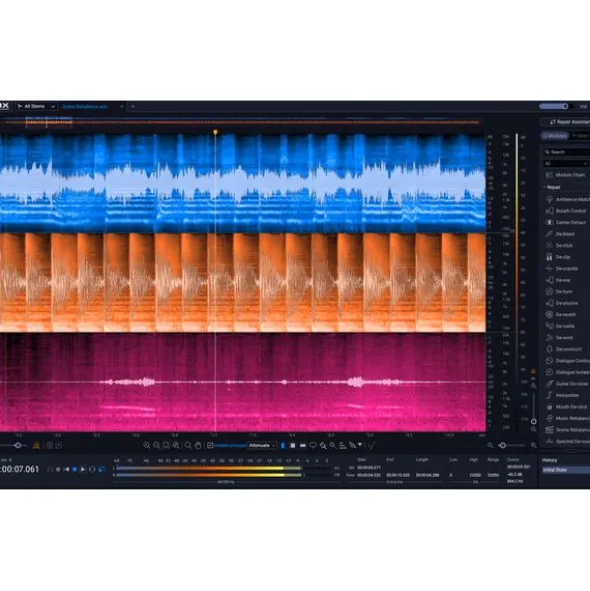Toggle the Instant process checkbox
The width and height of the screenshot is (590, 591).
[x=210, y=446]
